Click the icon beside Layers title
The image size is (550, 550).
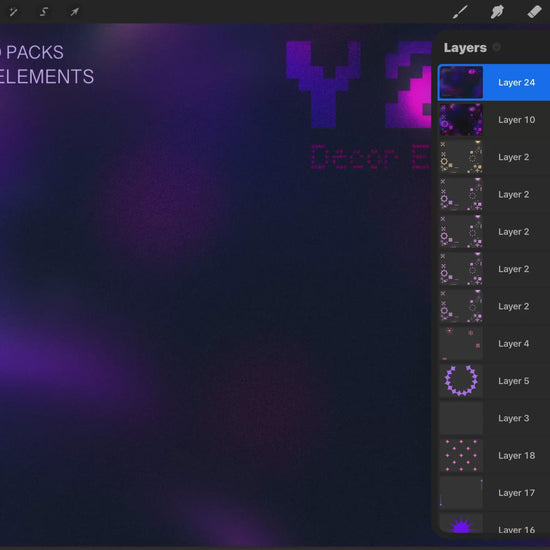point(496,47)
